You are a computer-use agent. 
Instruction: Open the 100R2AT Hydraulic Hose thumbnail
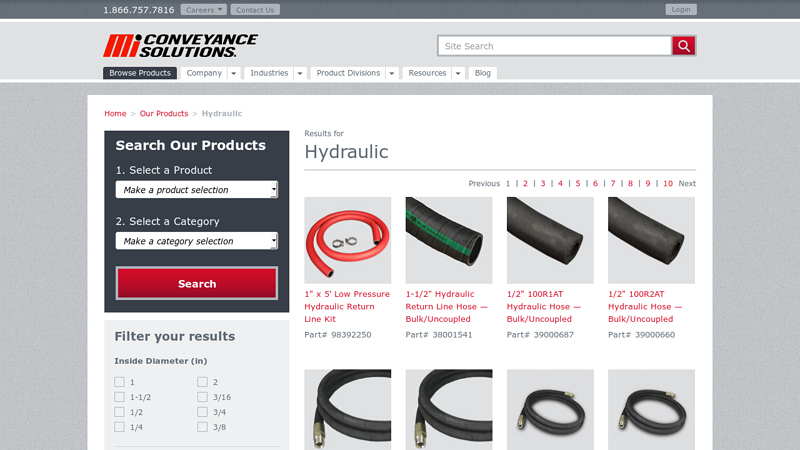(652, 240)
